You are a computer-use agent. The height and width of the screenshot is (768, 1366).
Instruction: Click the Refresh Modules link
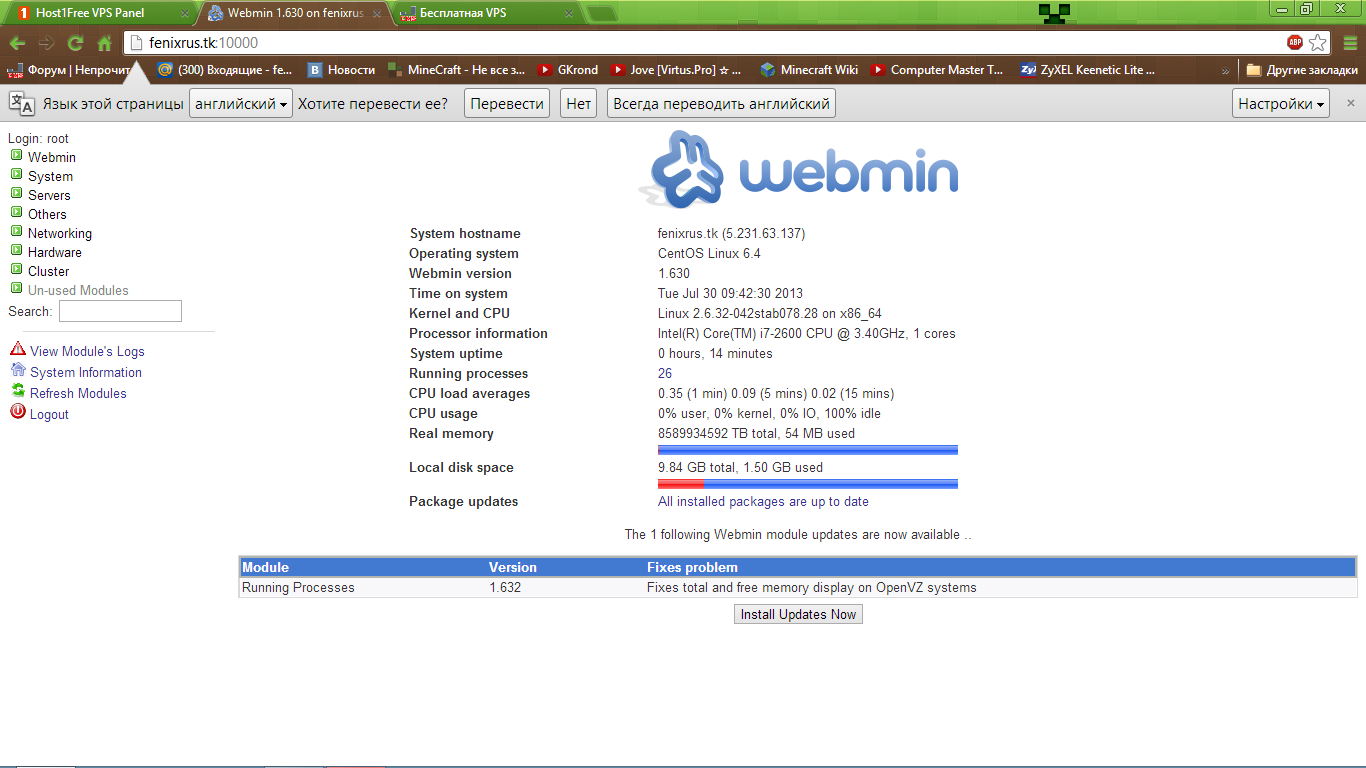click(78, 393)
